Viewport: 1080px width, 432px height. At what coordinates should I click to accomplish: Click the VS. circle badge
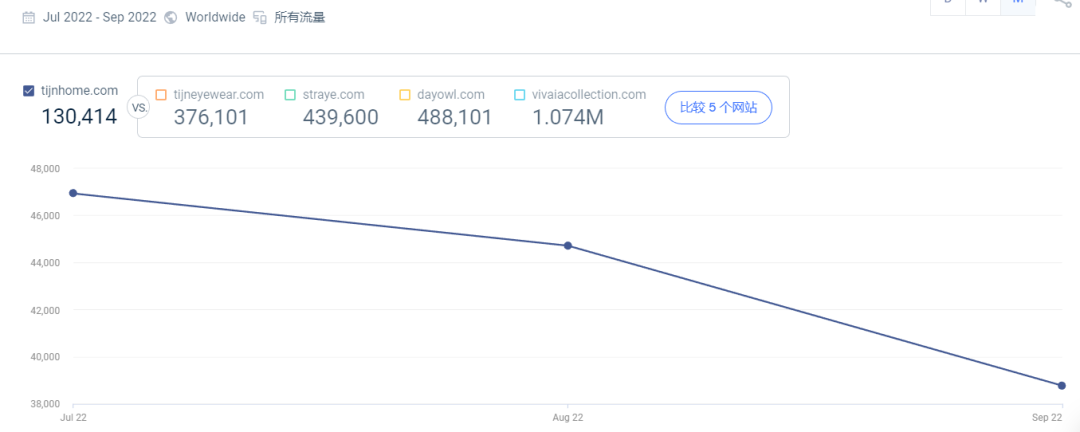pos(138,107)
